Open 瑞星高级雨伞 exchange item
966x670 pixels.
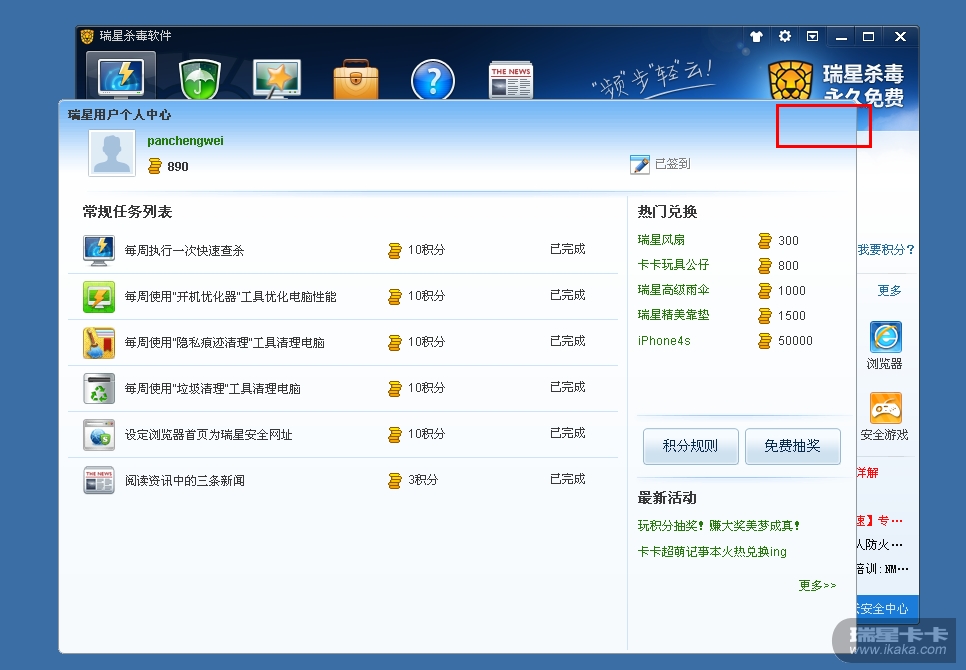tap(673, 290)
